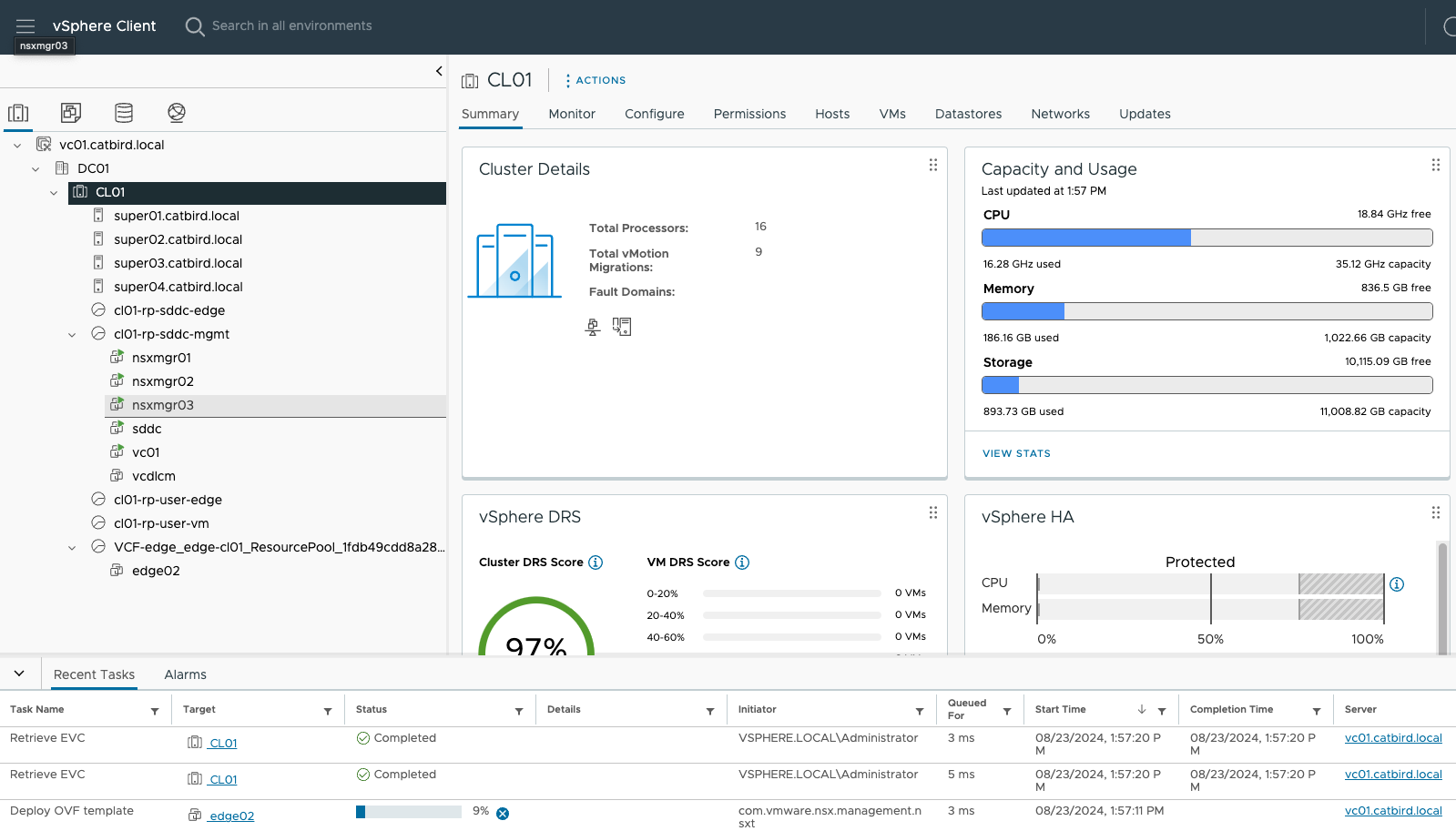The height and width of the screenshot is (831, 1456).
Task: Click the network services icon in Cluster Details
Action: tap(593, 327)
